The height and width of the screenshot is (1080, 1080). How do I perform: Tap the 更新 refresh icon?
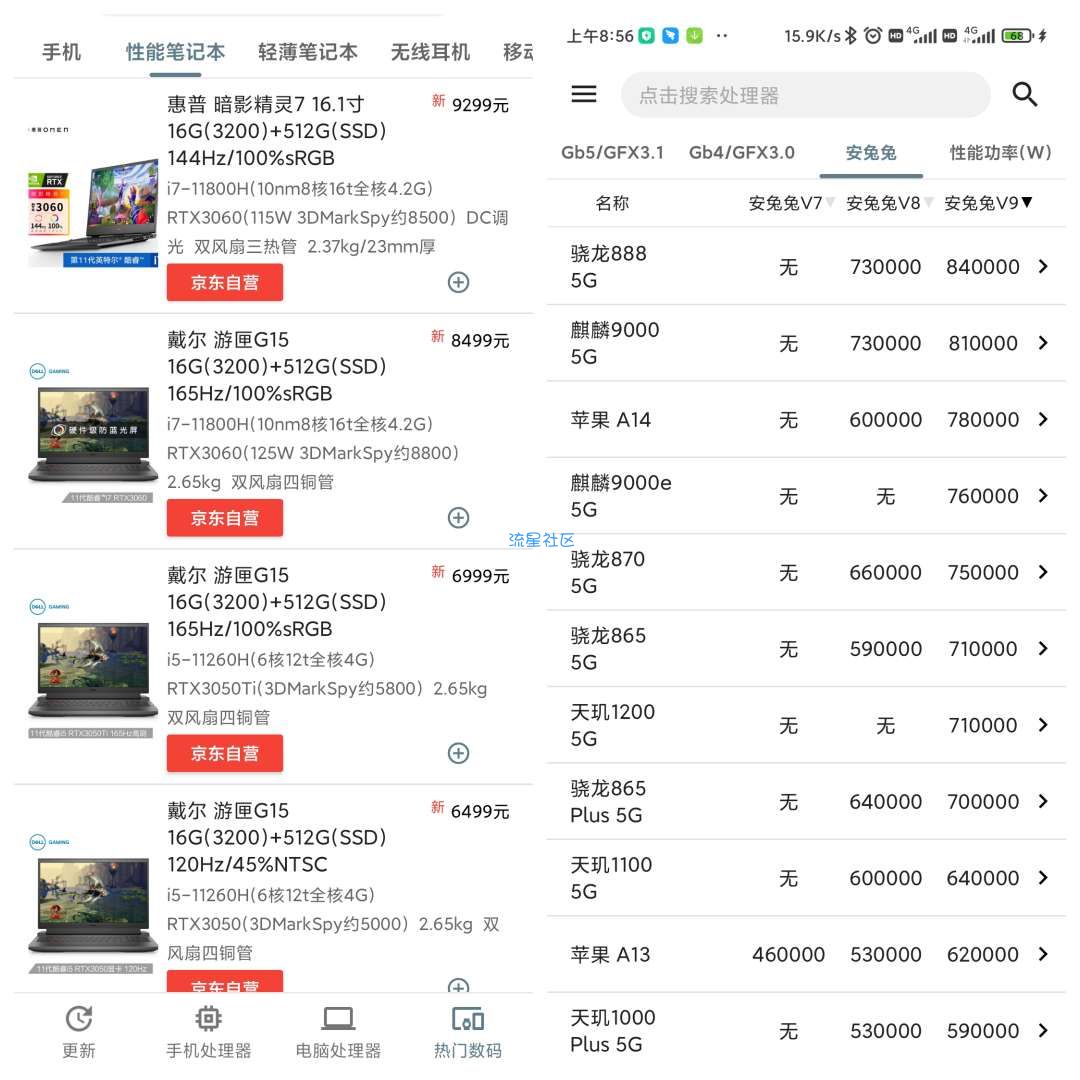[x=79, y=1020]
